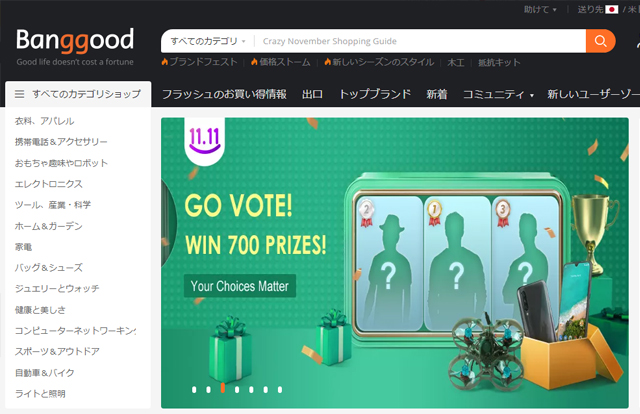Open the 助けて help dropdown
Image resolution: width=640 pixels, height=414 pixels.
coord(540,9)
